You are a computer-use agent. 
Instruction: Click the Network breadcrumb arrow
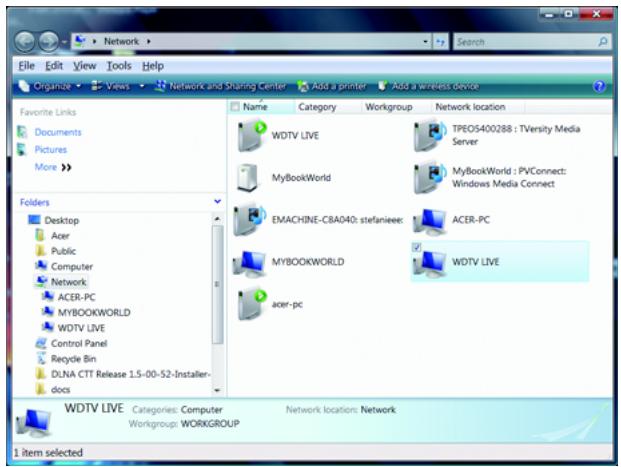coord(149,41)
